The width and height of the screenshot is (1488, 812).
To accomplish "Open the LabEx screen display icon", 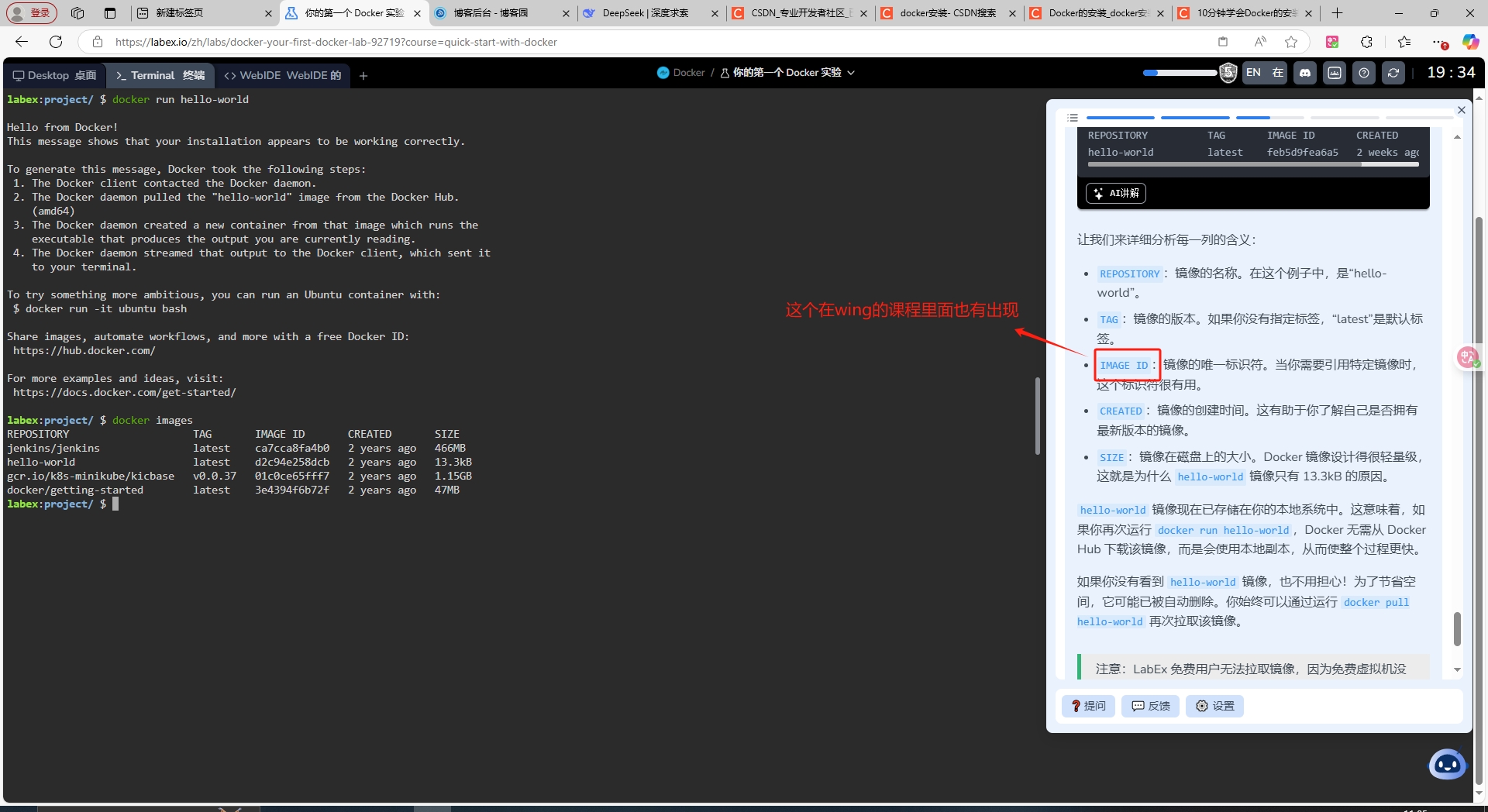I will pyautogui.click(x=1335, y=73).
